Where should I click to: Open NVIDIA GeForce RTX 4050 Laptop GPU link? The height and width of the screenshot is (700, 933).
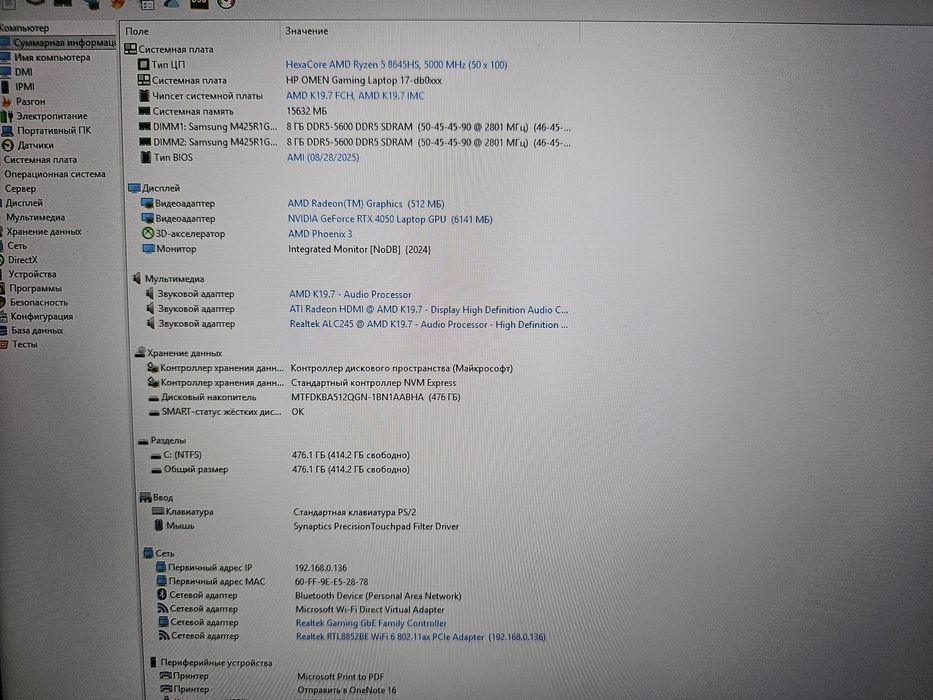click(390, 220)
